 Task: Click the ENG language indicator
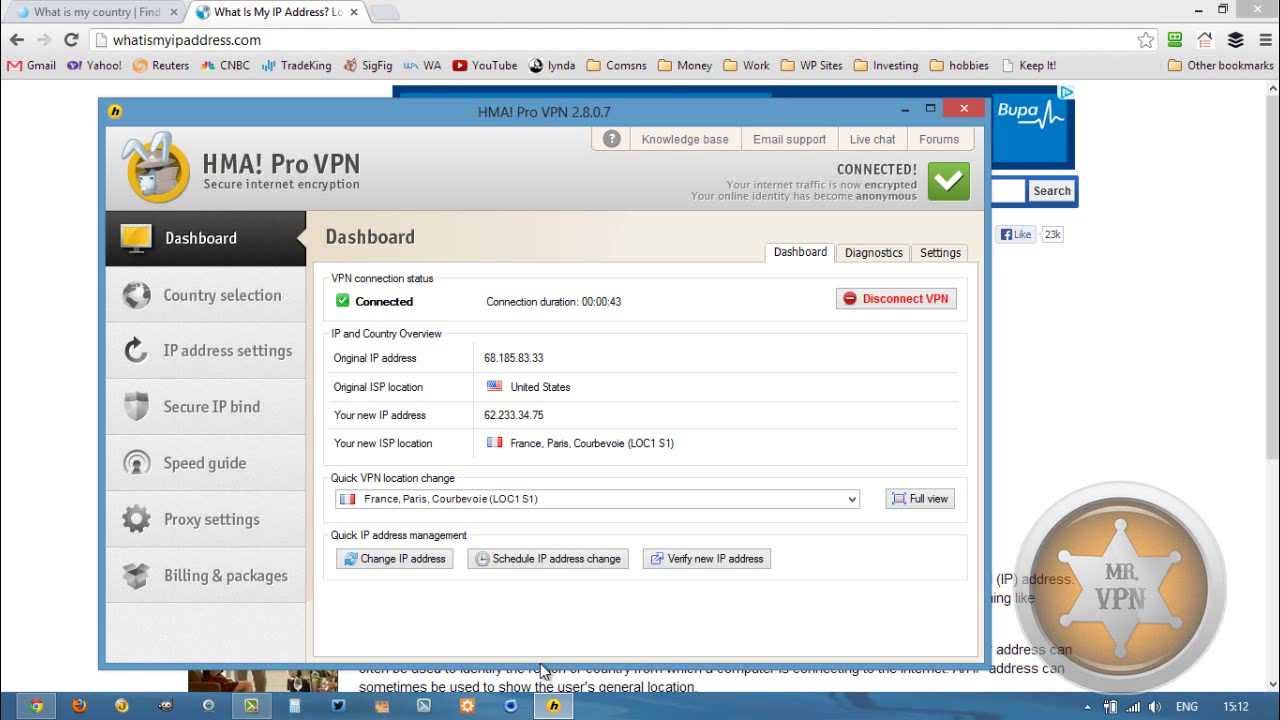tap(1187, 707)
